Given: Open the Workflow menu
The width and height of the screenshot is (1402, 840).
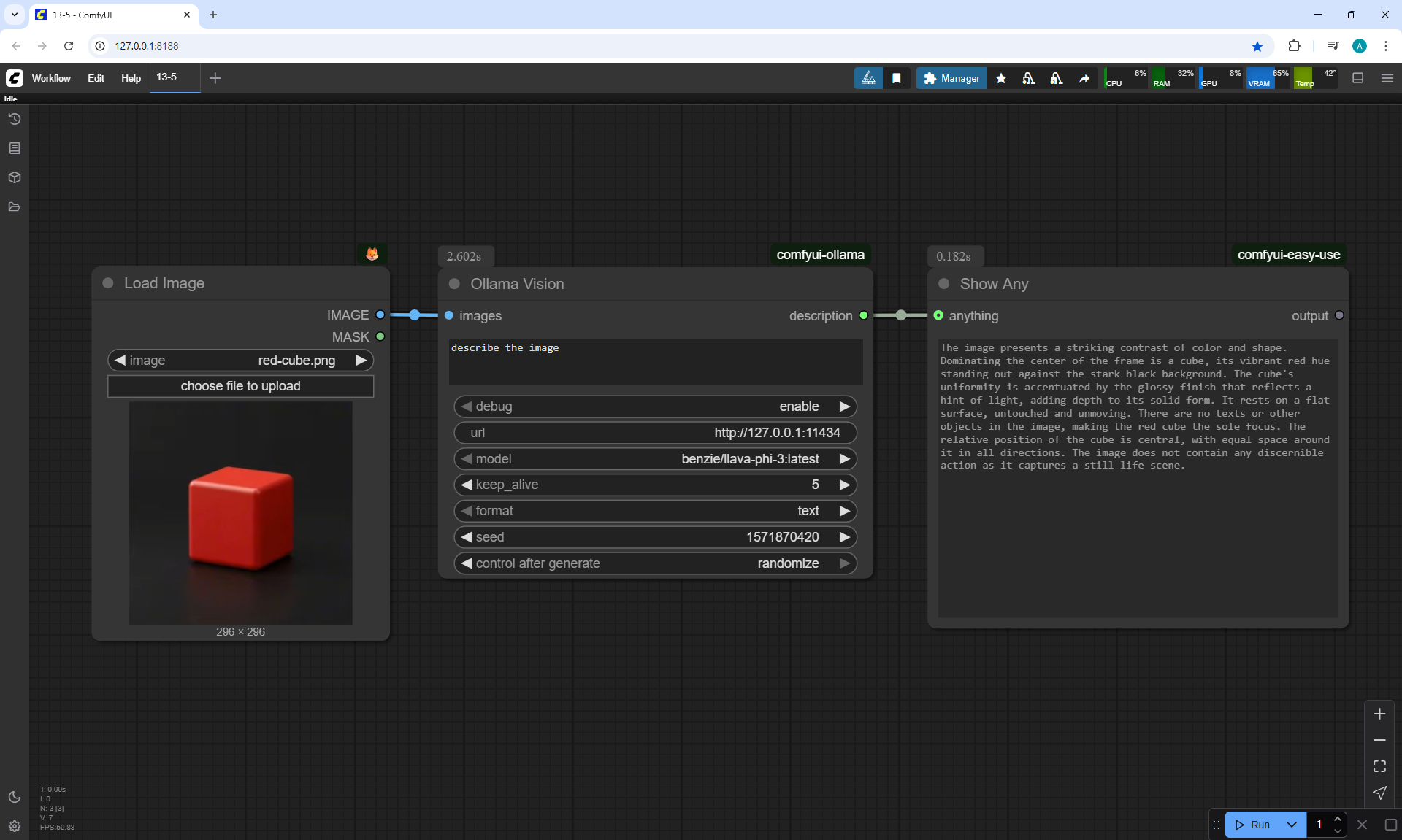Looking at the screenshot, I should click(51, 78).
